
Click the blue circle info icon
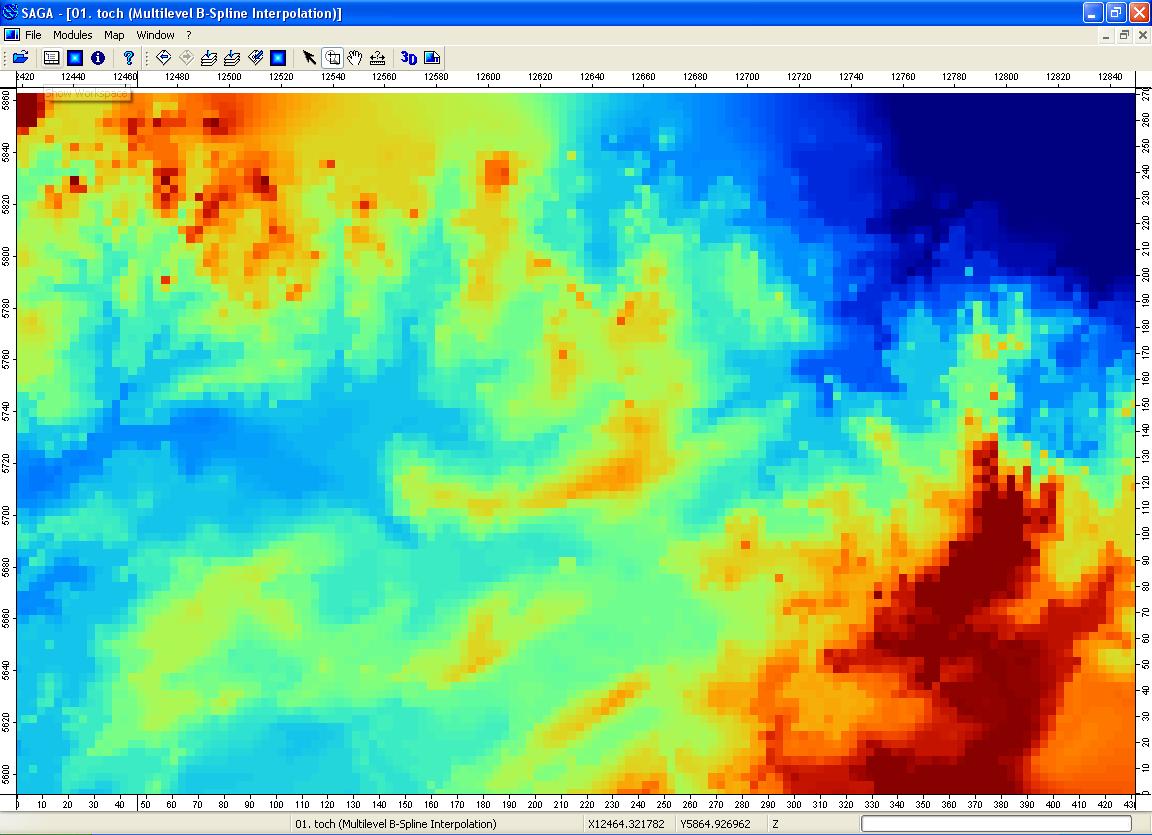pos(98,57)
